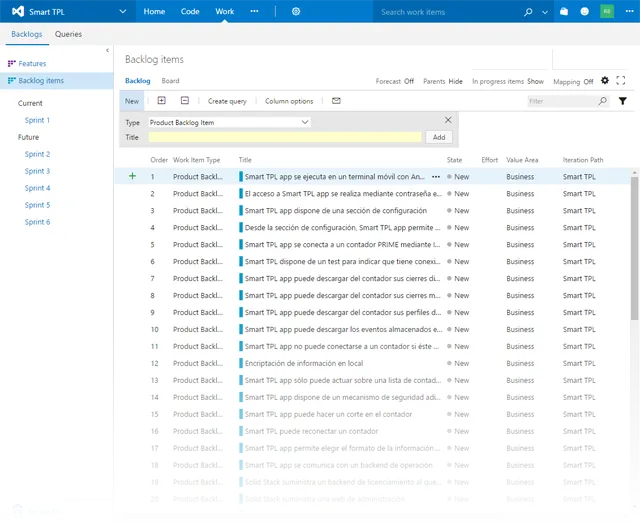Open row 1 actions ellipsis

436,177
